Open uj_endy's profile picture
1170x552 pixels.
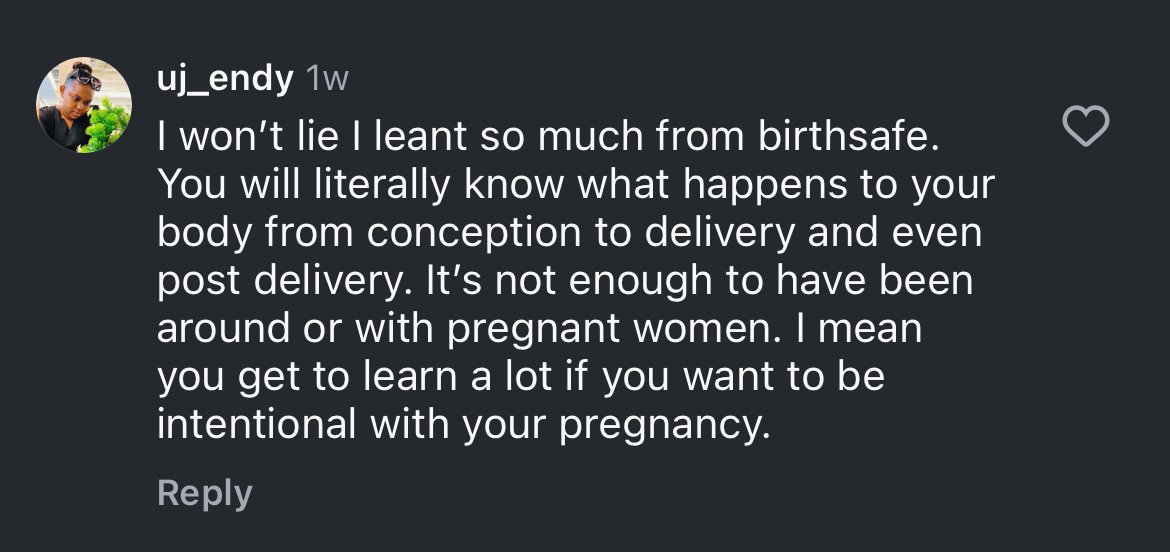[x=84, y=105]
